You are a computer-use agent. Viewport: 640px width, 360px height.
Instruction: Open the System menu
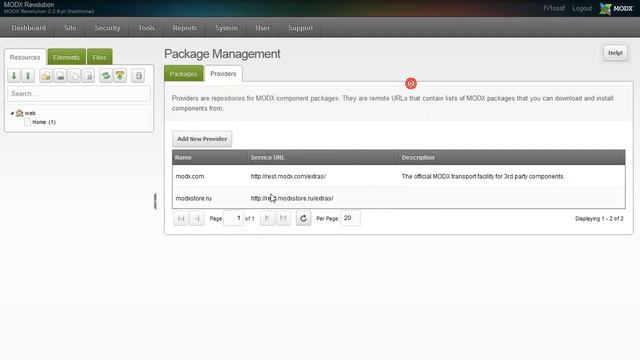point(227,28)
